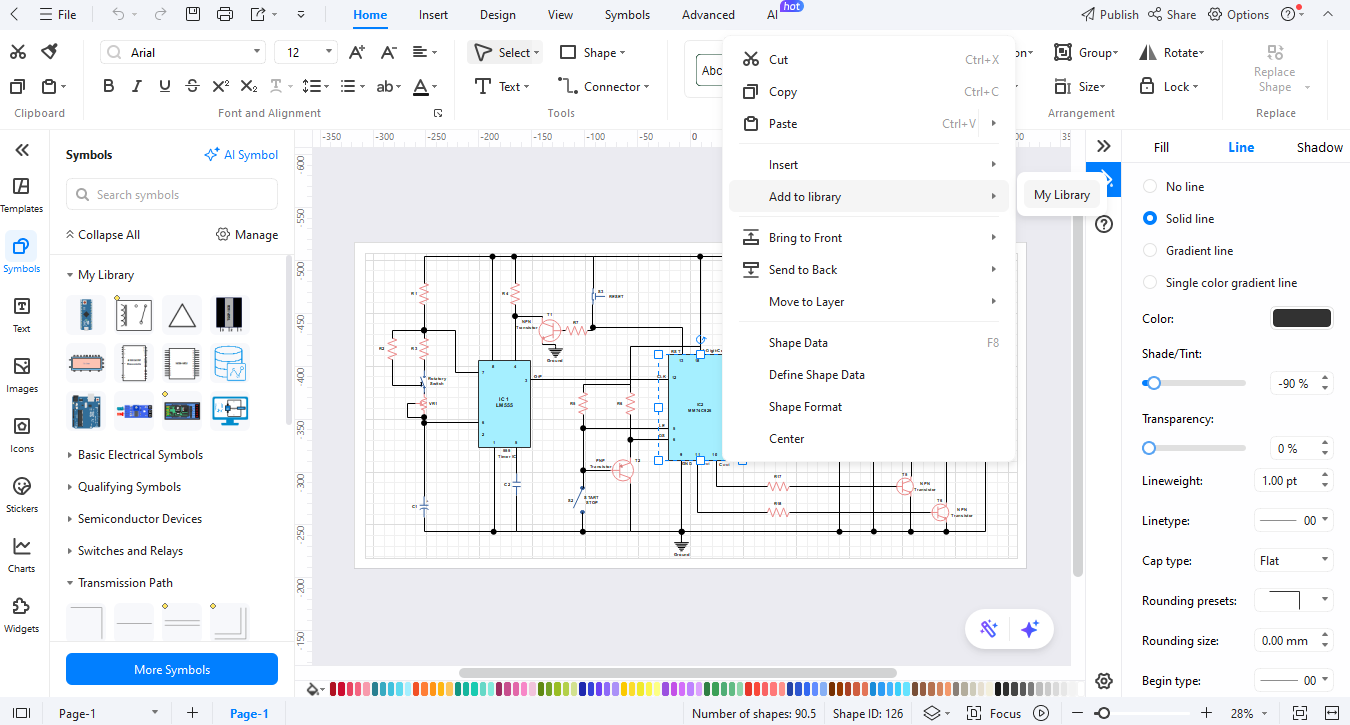Toggle Focus mode in status bar
Image resolution: width=1350 pixels, height=725 pixels.
point(994,713)
